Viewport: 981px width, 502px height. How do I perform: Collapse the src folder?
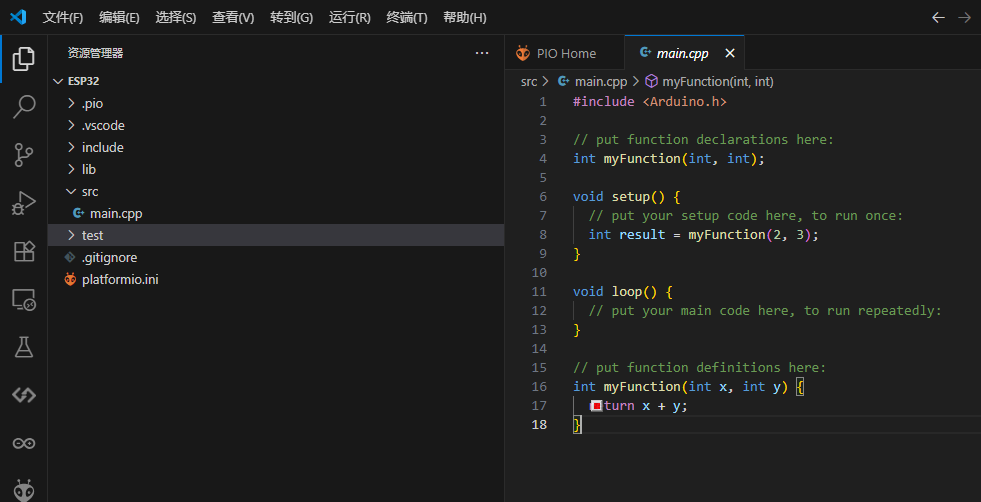[x=90, y=191]
